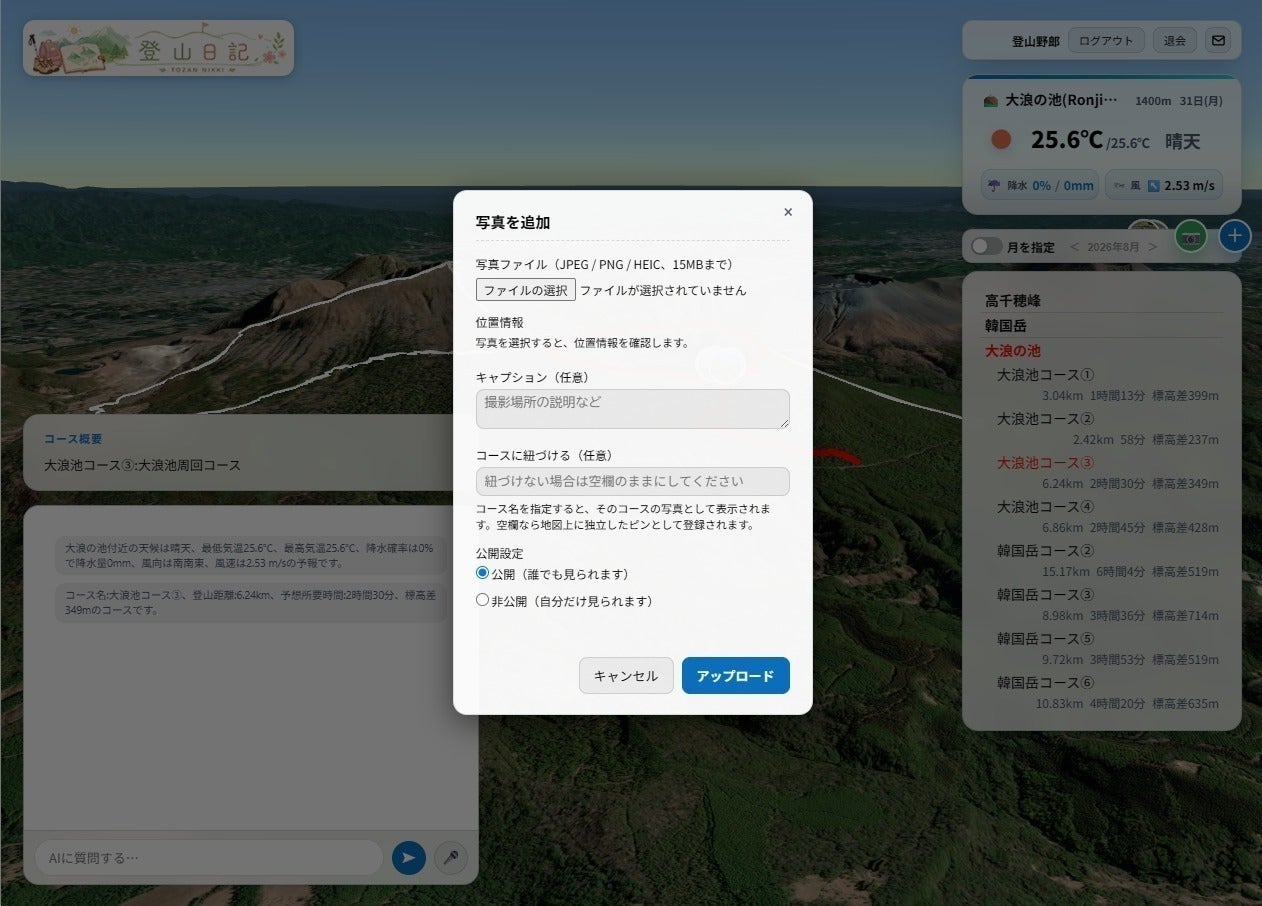Send the AI question with arrow icon
The width and height of the screenshot is (1262, 906).
tap(408, 858)
